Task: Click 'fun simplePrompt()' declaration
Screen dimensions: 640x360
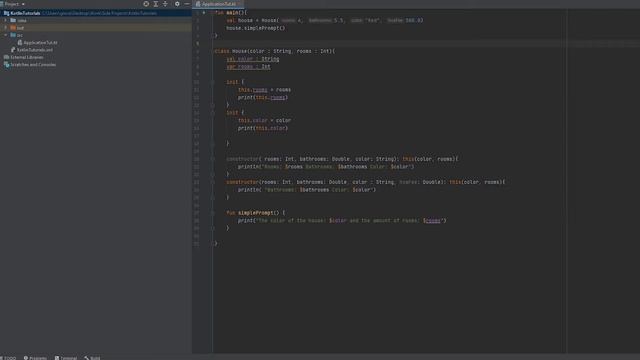Action: (x=256, y=213)
